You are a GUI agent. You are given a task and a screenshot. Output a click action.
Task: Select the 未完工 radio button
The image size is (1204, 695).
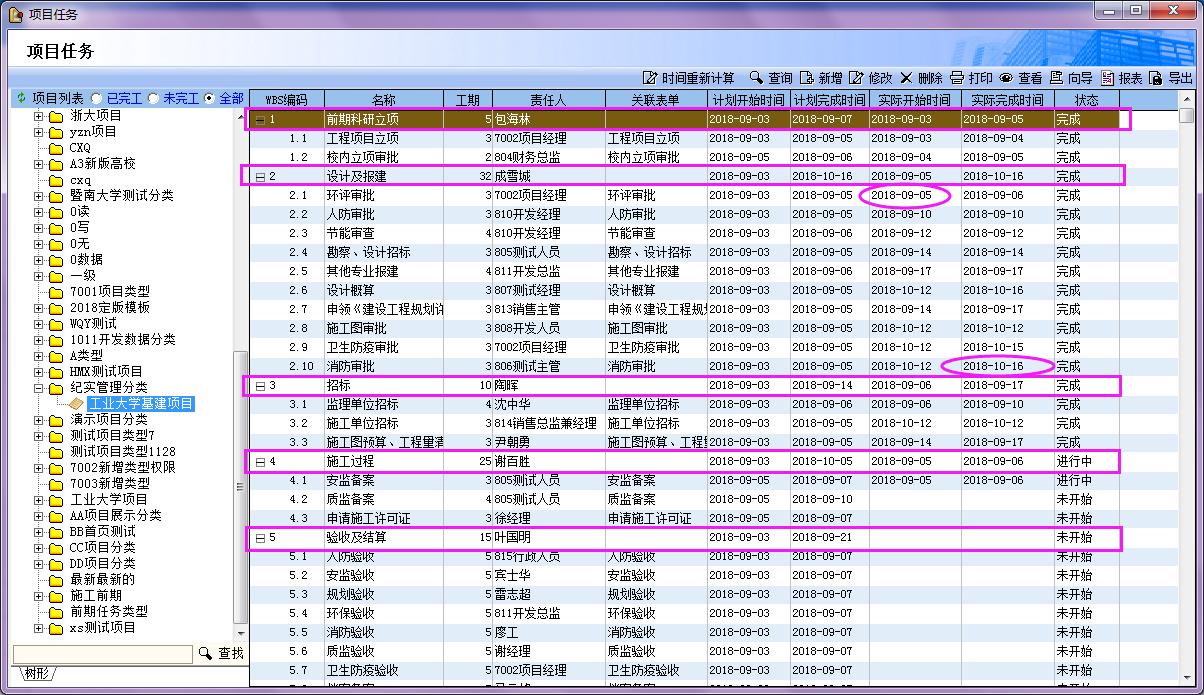tap(153, 99)
